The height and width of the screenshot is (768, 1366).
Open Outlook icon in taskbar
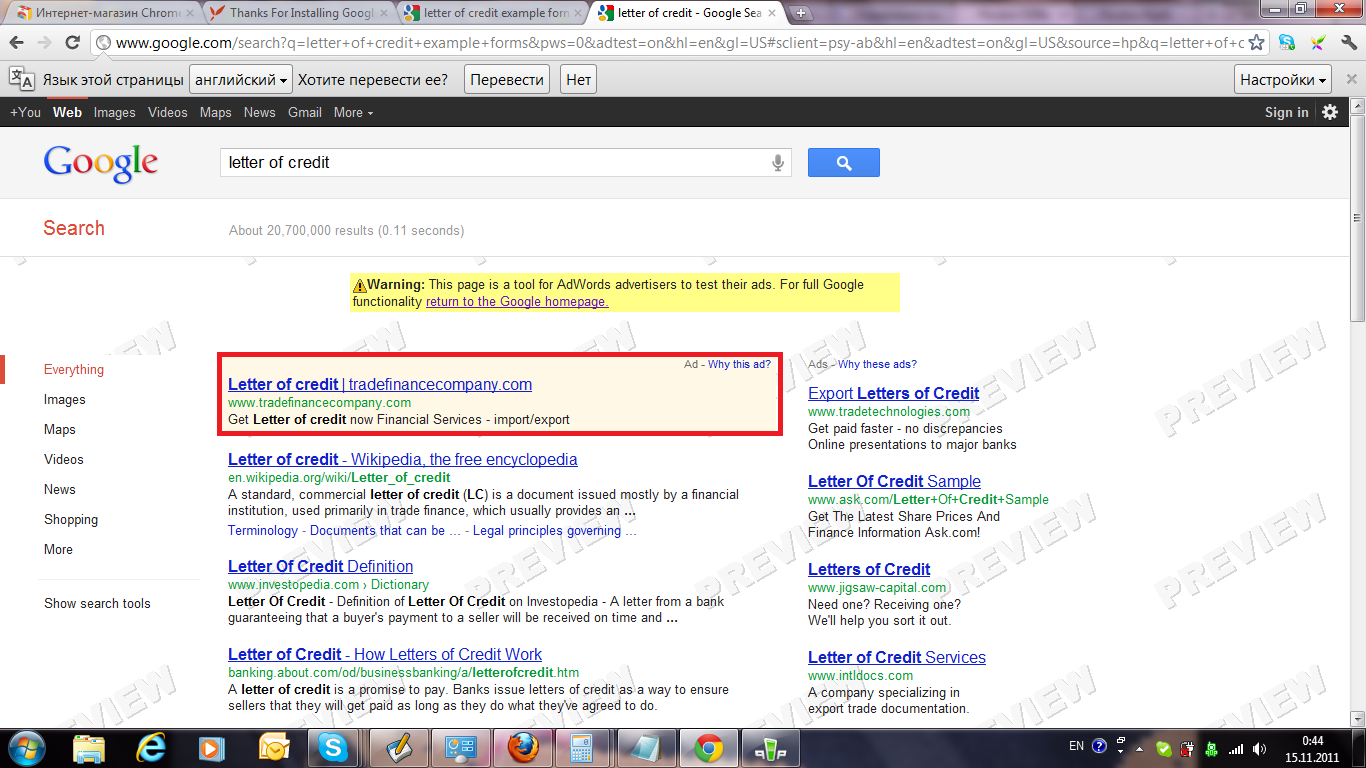click(x=274, y=747)
